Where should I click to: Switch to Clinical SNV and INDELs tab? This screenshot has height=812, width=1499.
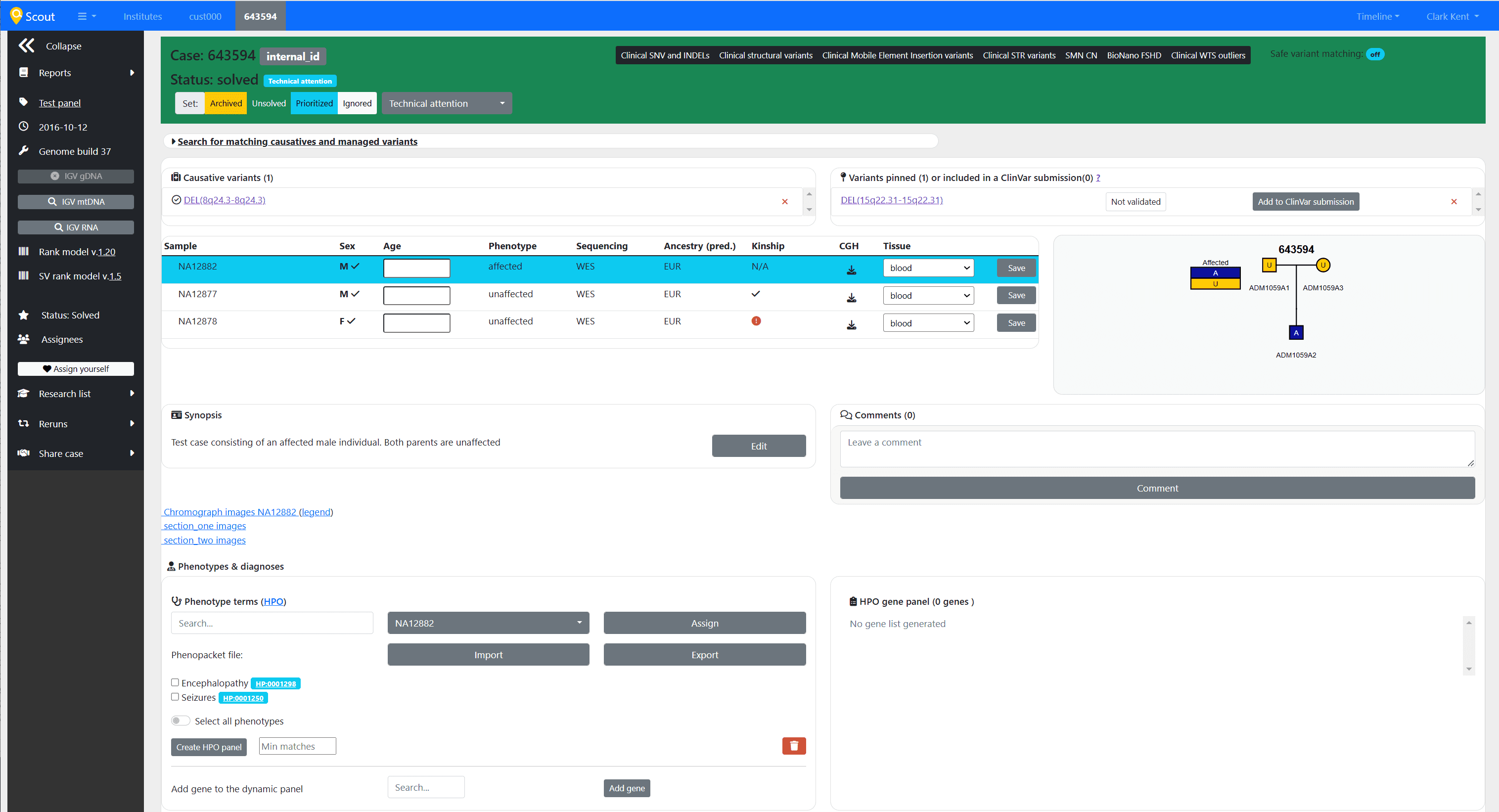point(665,55)
